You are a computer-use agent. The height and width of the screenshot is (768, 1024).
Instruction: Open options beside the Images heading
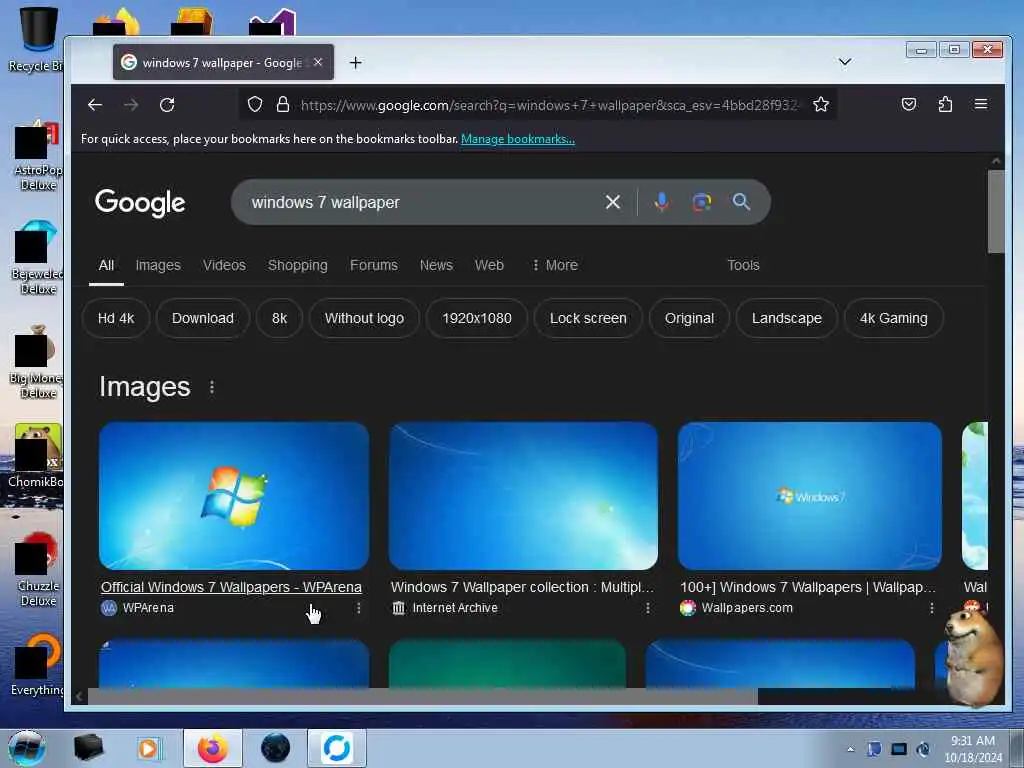click(212, 387)
